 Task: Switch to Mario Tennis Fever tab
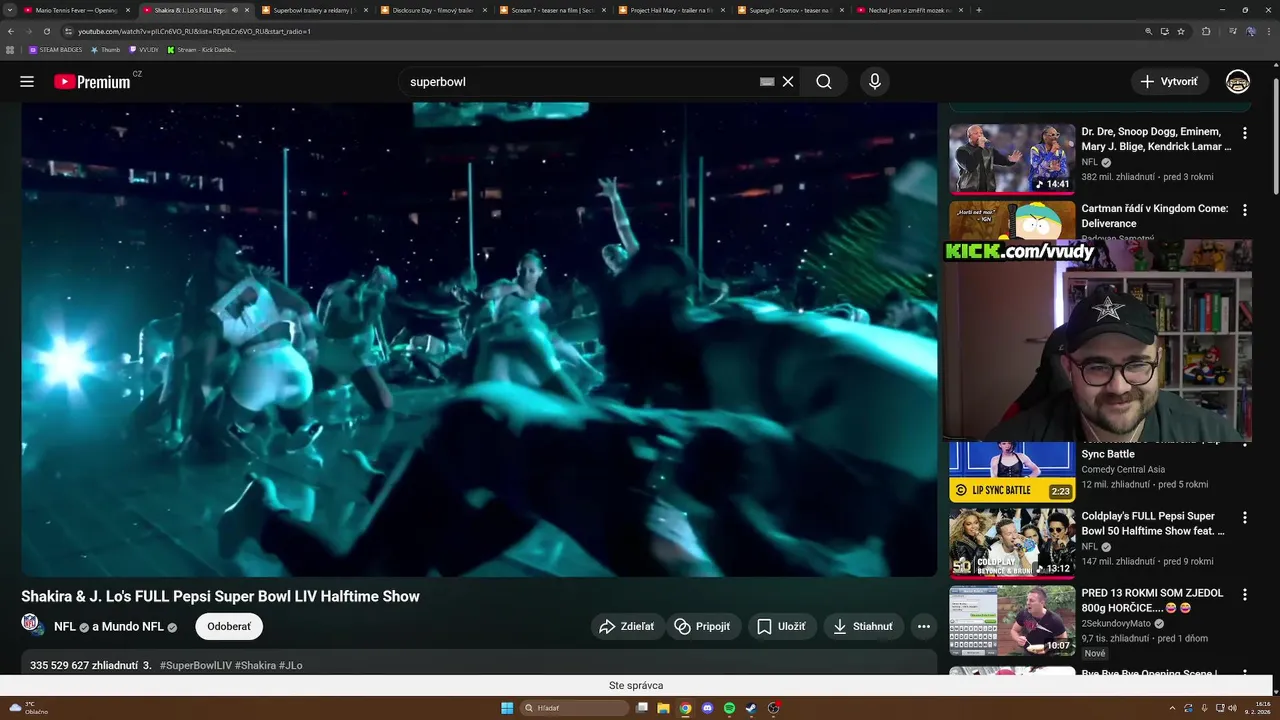pos(78,10)
